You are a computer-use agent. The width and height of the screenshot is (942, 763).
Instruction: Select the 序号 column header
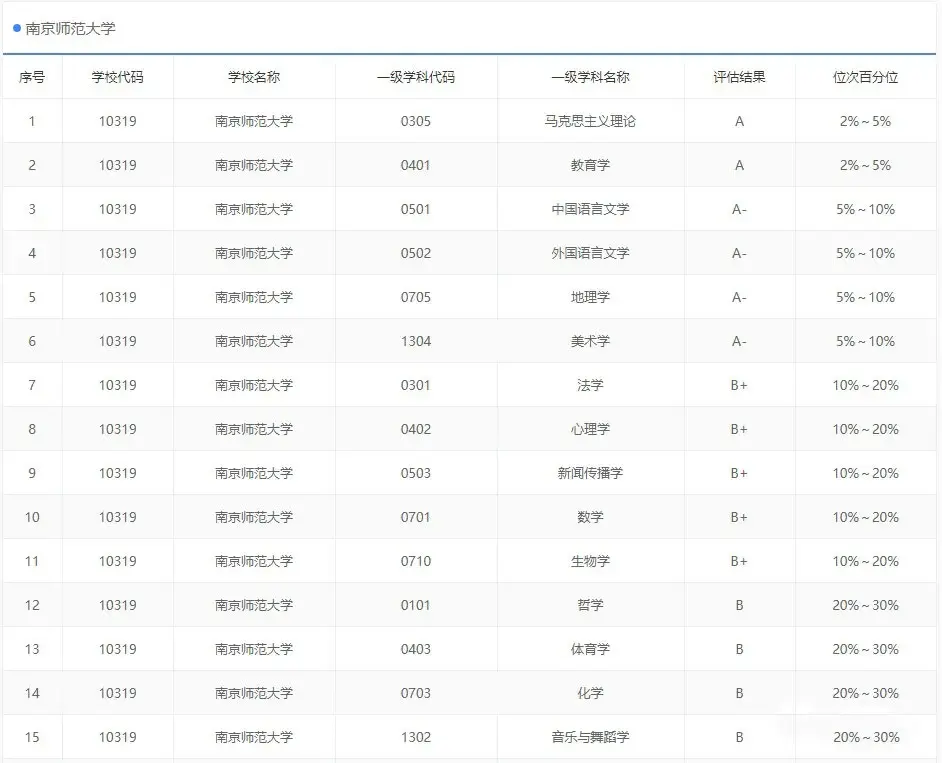[x=32, y=77]
